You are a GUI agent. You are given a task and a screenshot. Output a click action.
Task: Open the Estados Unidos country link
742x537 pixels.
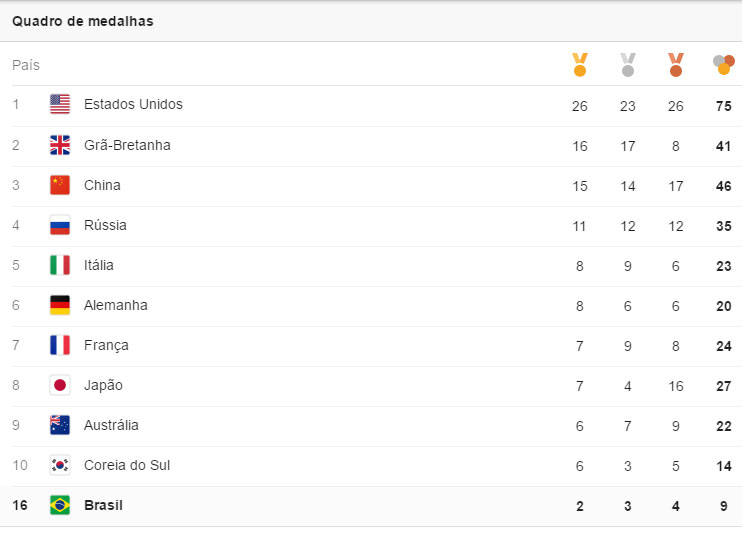click(x=133, y=104)
